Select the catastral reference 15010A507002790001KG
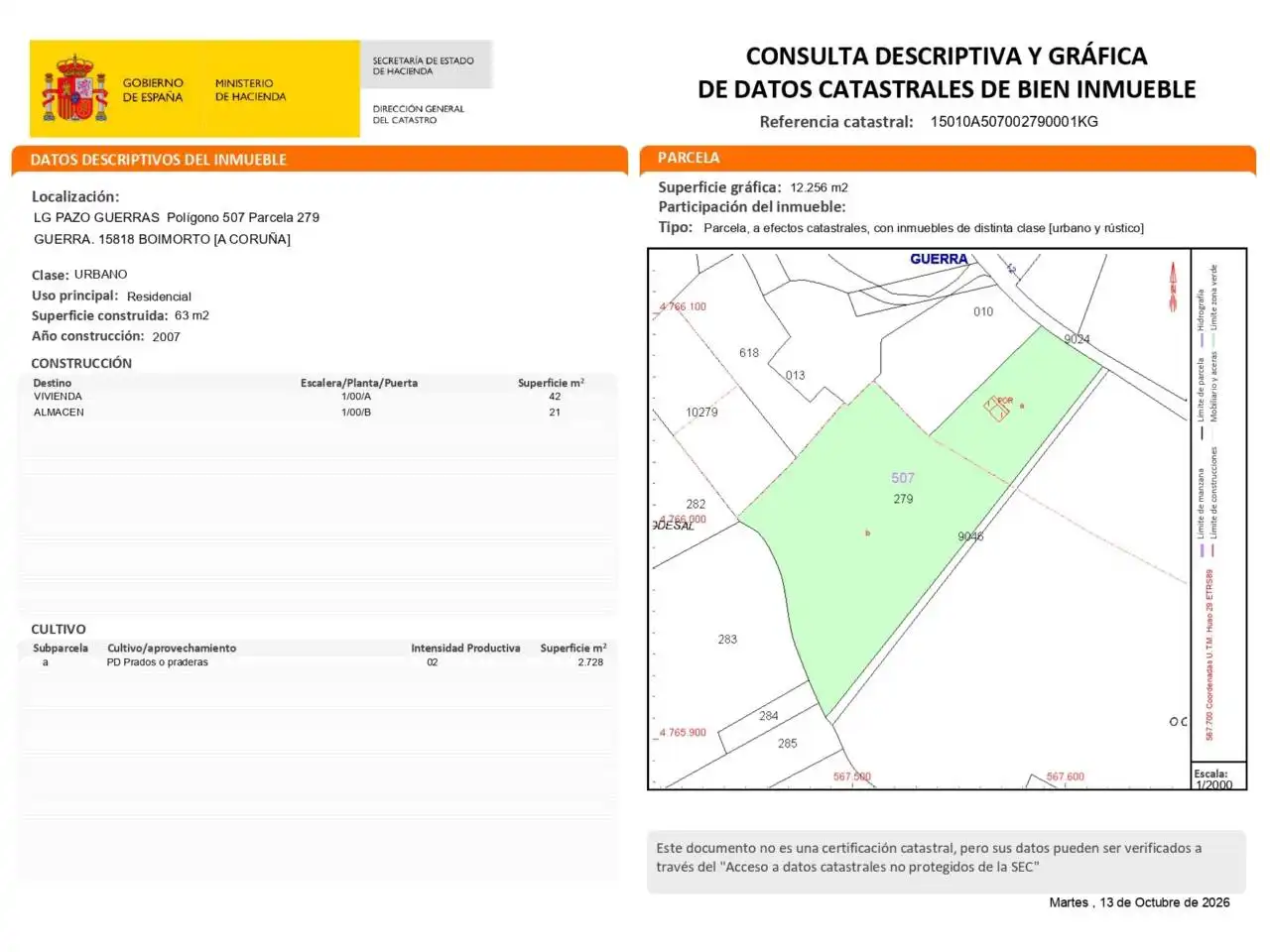The width and height of the screenshot is (1270, 952). pos(1014,122)
